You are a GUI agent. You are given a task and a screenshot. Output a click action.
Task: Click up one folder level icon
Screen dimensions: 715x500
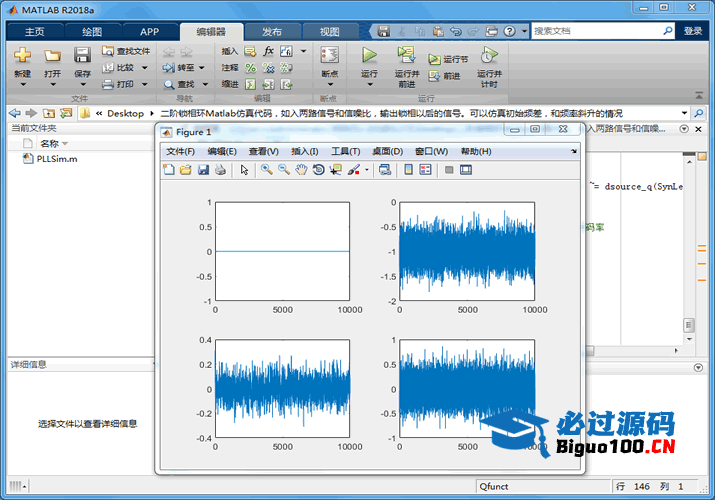coord(49,113)
